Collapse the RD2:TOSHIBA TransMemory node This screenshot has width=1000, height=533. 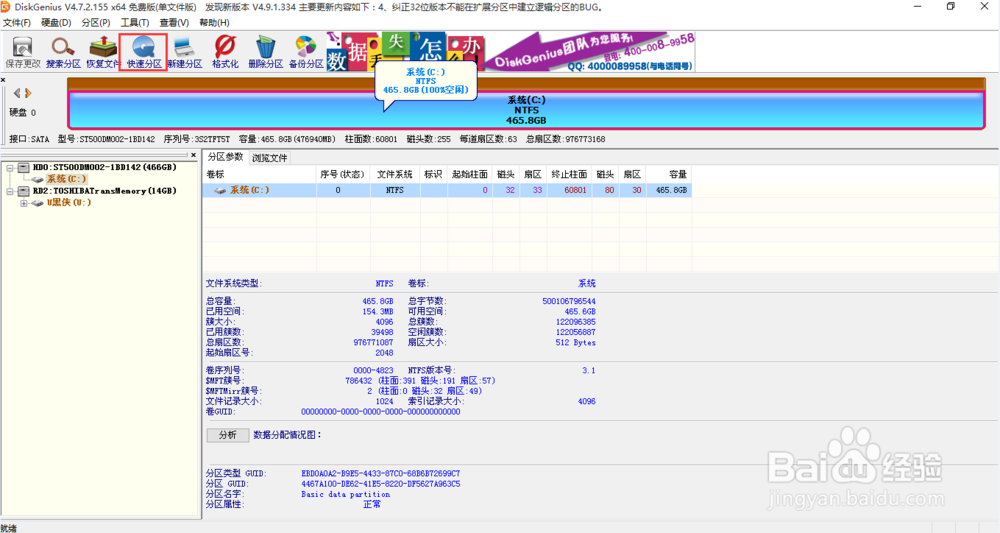click(x=10, y=191)
